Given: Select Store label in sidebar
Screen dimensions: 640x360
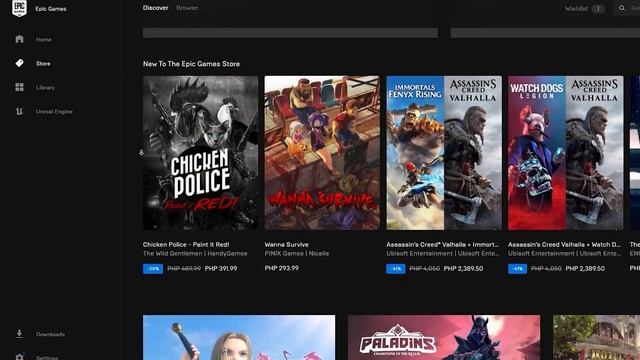Looking at the screenshot, I should [43, 64].
